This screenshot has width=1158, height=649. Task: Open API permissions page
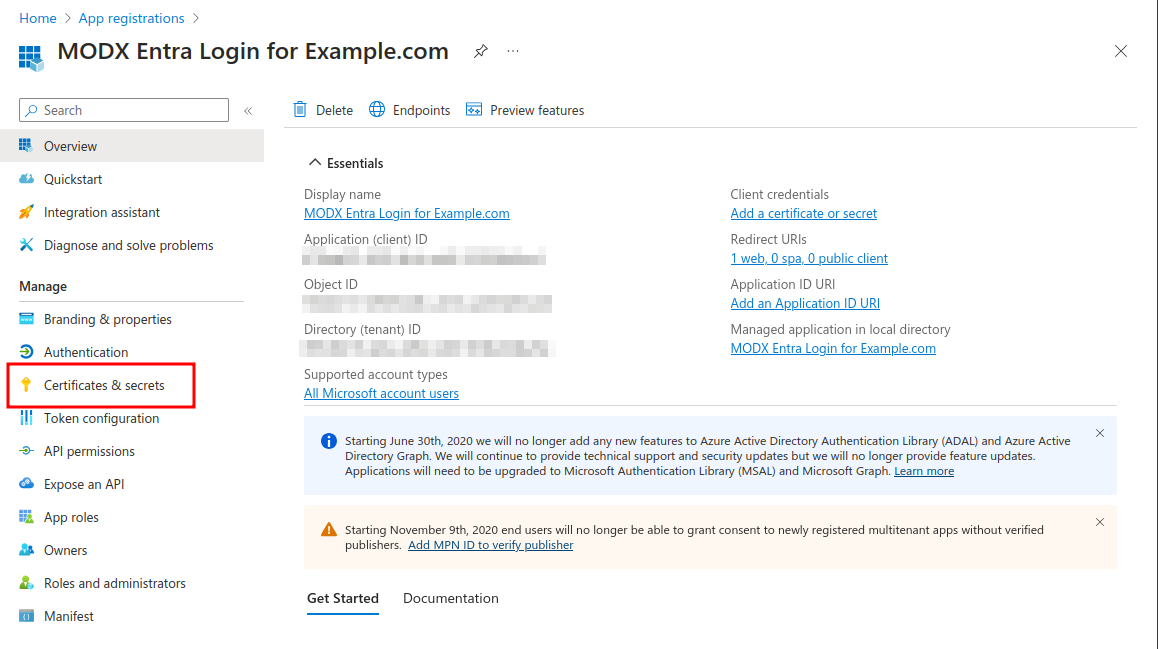[89, 451]
